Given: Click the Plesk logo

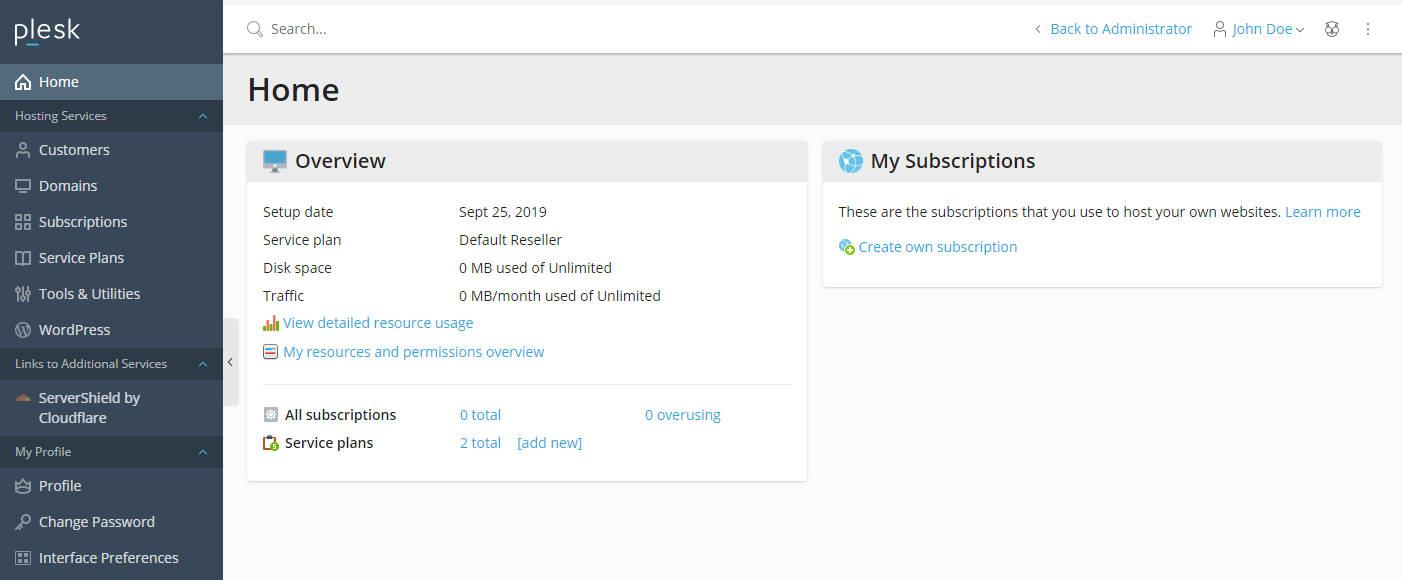Looking at the screenshot, I should pyautogui.click(x=47, y=31).
